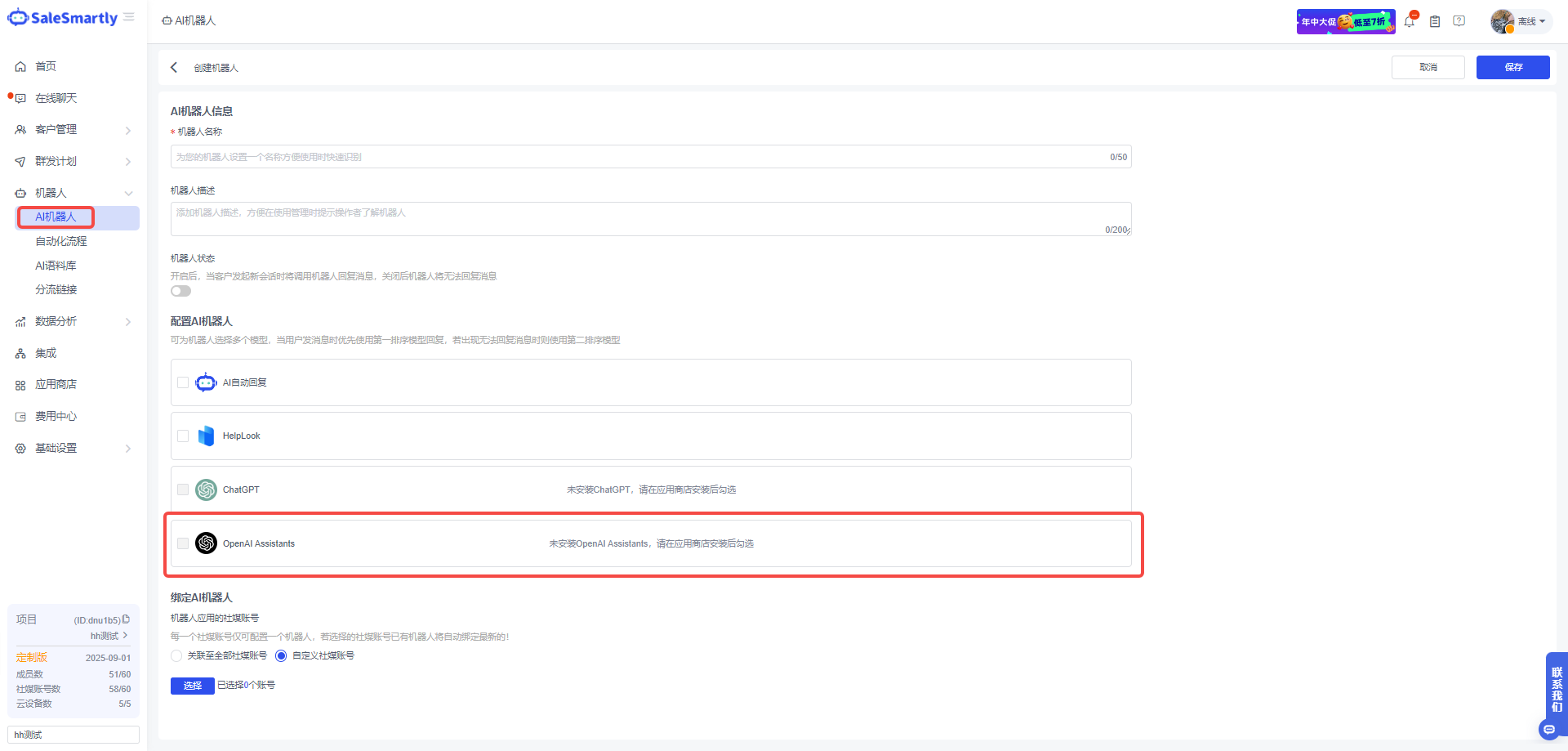
Task: Click the 社媒账号数 58/60 value
Action: [x=120, y=689]
